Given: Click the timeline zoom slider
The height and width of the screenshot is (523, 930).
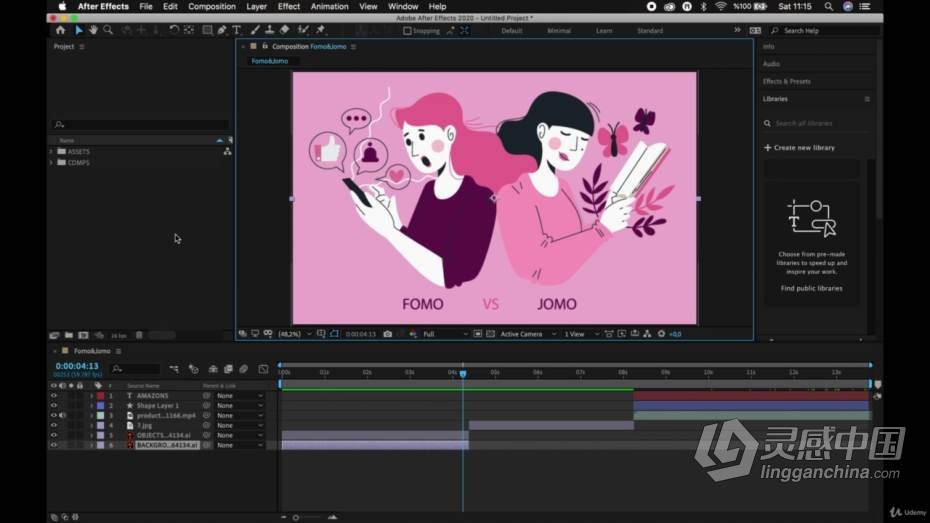Looking at the screenshot, I should point(296,517).
